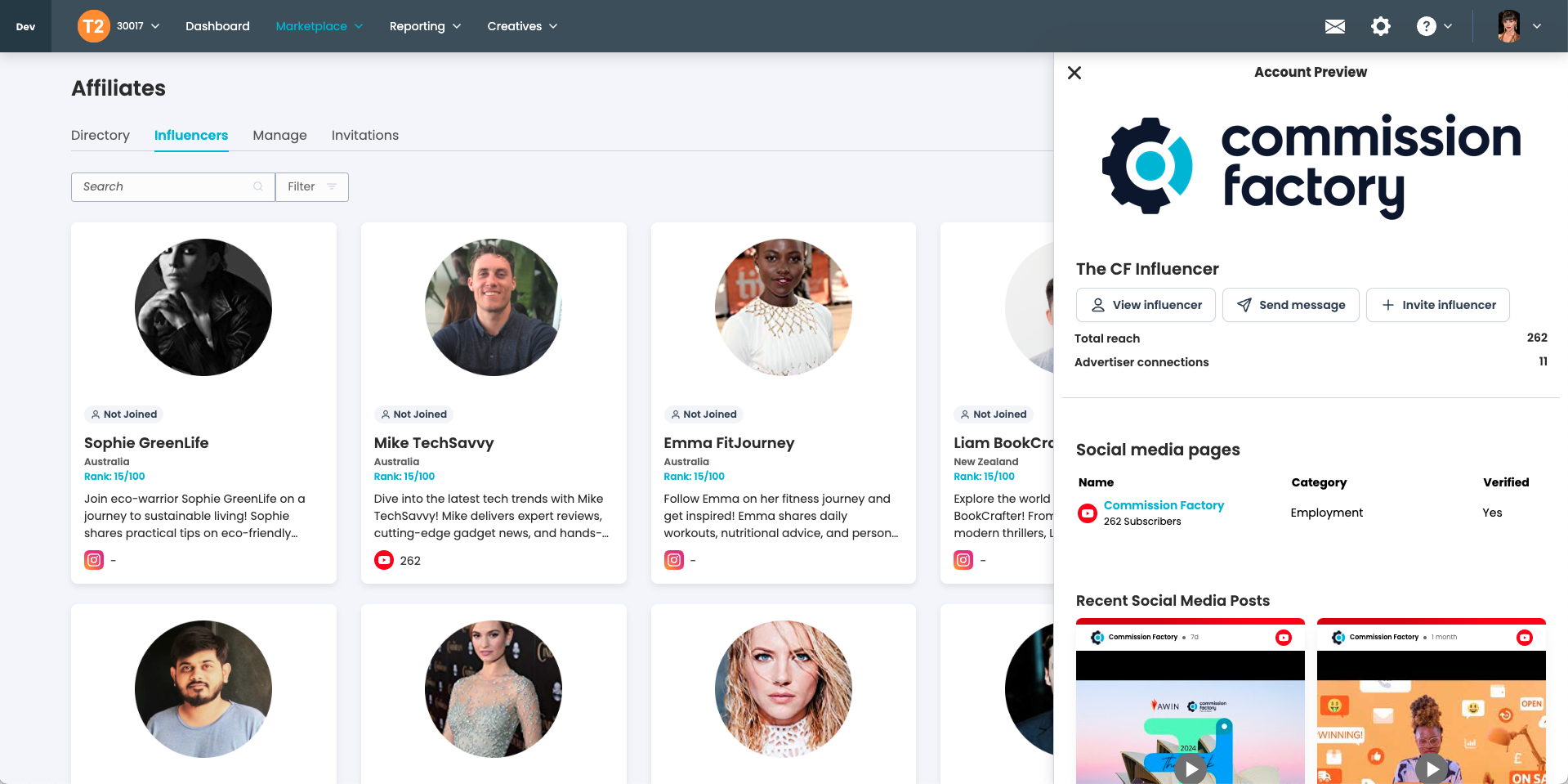
Task: Click Mike TechSavvy's YouTube icon
Action: tap(384, 560)
